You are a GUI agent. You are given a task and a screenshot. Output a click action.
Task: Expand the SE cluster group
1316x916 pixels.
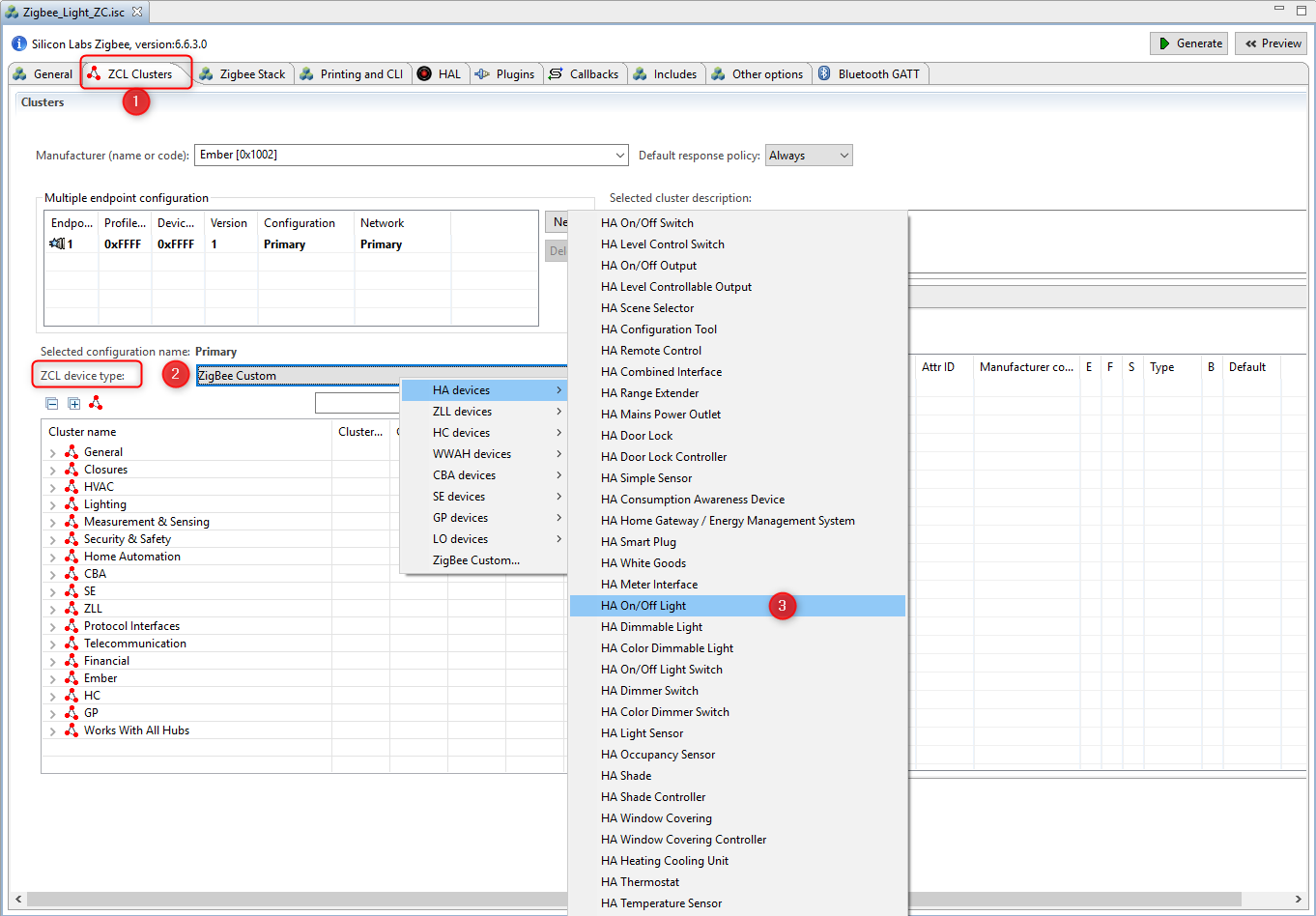(x=53, y=591)
